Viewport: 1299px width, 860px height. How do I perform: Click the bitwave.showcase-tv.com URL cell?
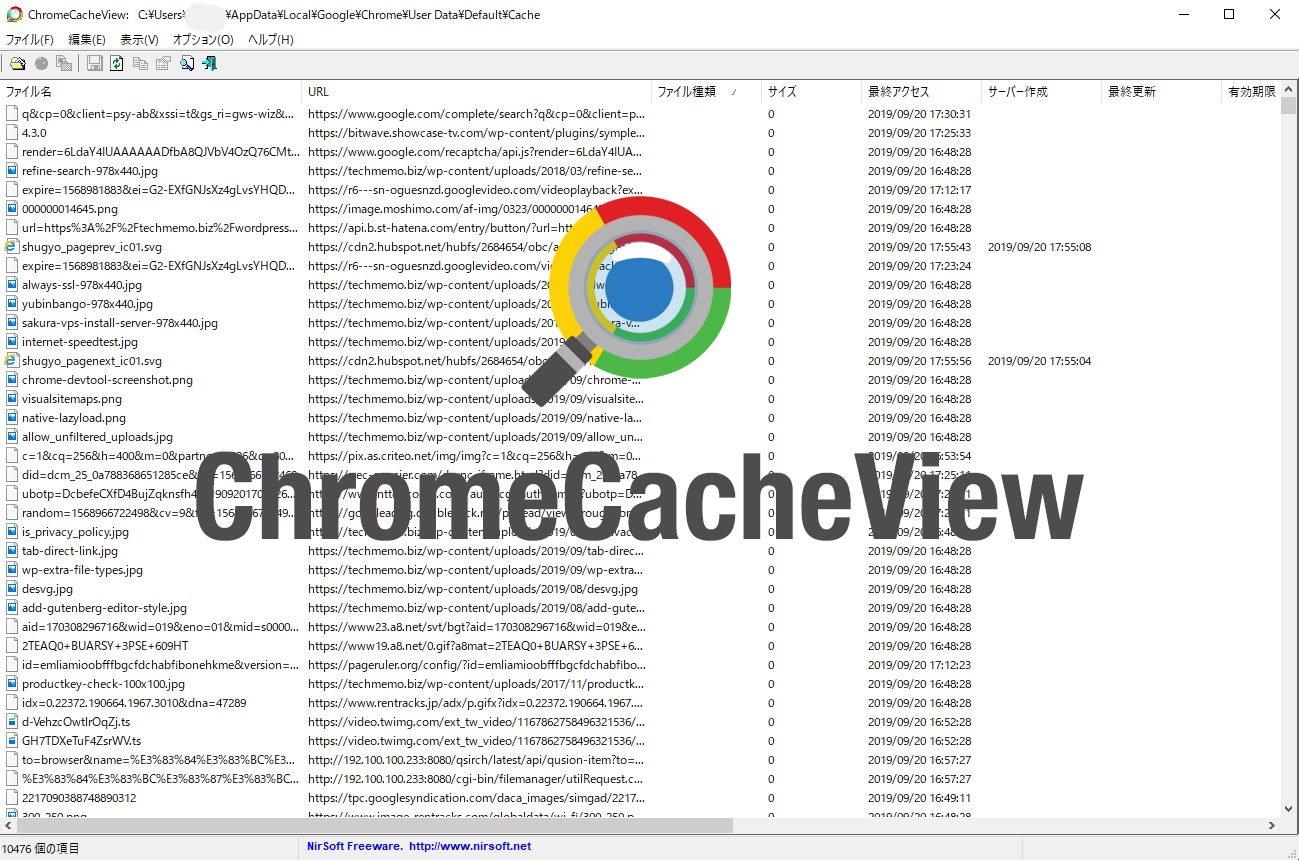click(x=476, y=133)
